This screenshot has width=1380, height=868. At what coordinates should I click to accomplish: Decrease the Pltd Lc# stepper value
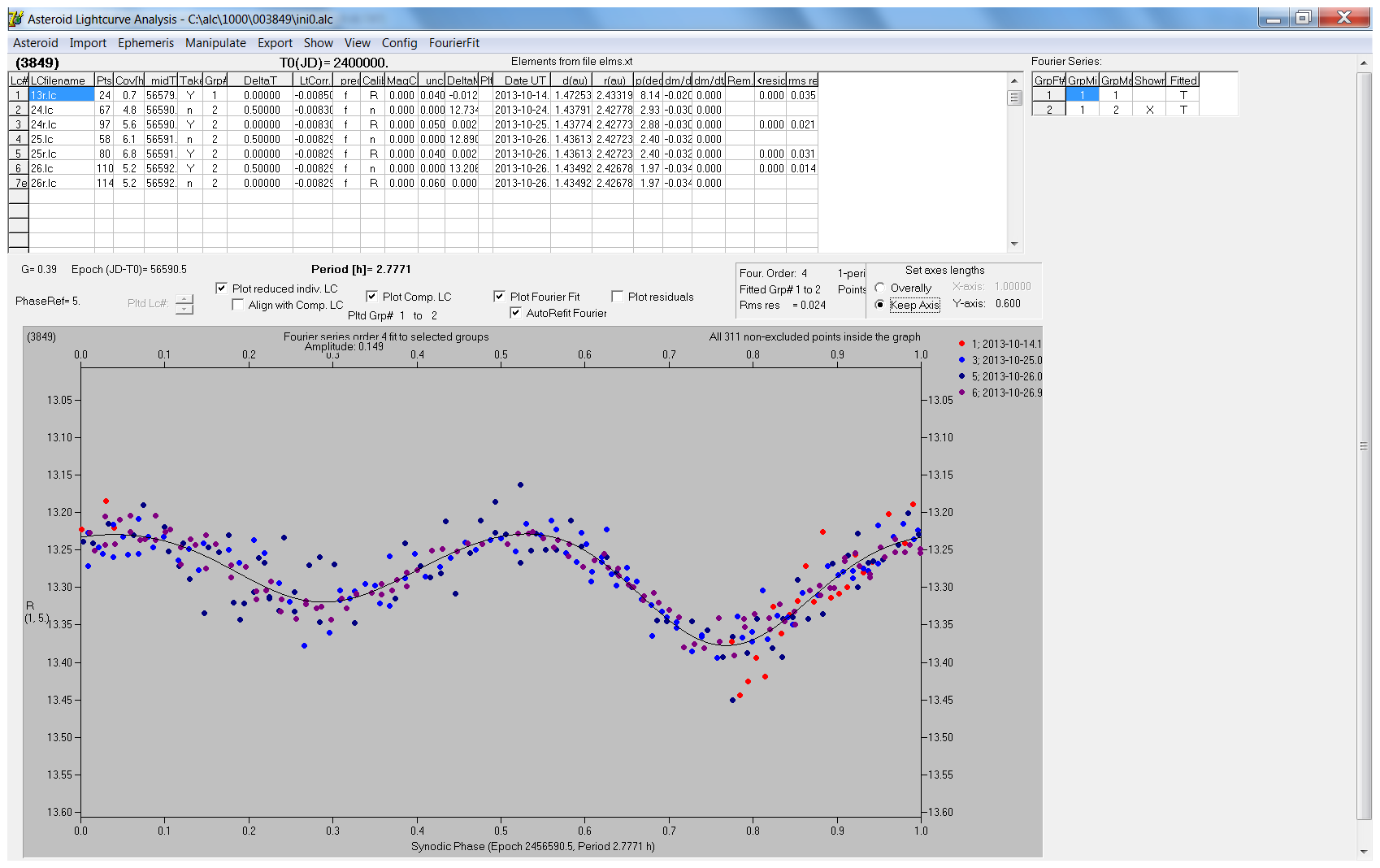[x=184, y=309]
